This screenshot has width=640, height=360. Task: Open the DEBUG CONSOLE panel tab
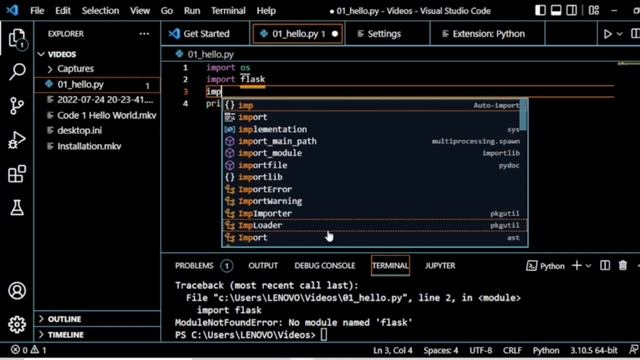[324, 266]
